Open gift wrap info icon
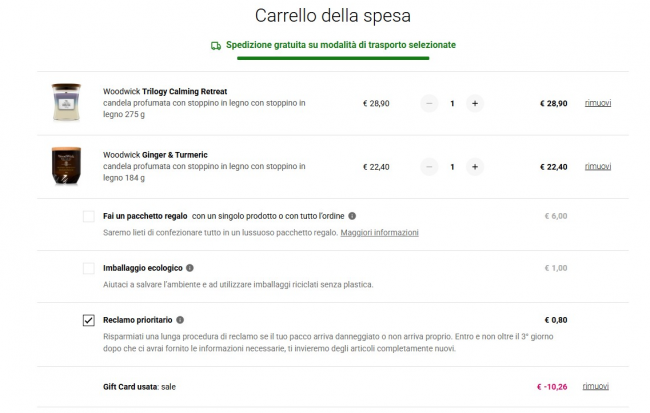Image resolution: width=650 pixels, height=413 pixels. point(352,216)
